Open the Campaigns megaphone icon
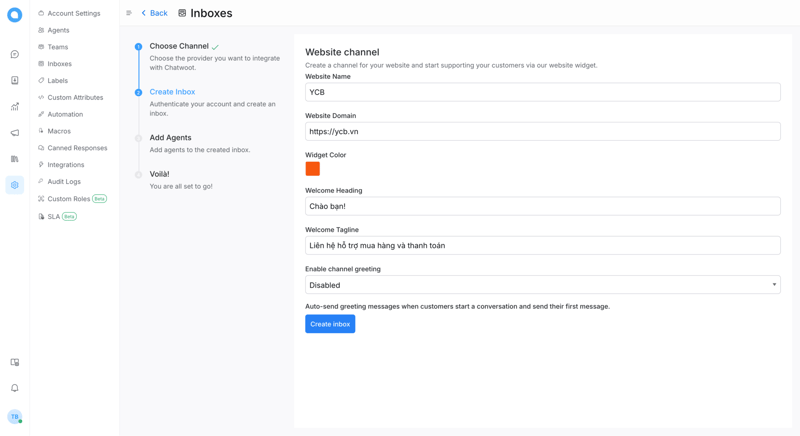The image size is (800, 436). (x=15, y=133)
